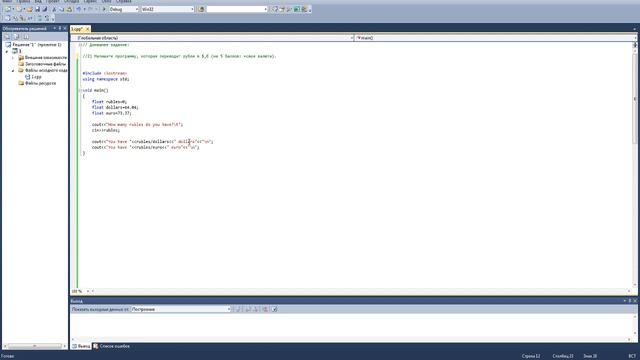Switch to the Вывод bottom tab
Viewport: 640px width, 360px height.
click(x=81, y=346)
